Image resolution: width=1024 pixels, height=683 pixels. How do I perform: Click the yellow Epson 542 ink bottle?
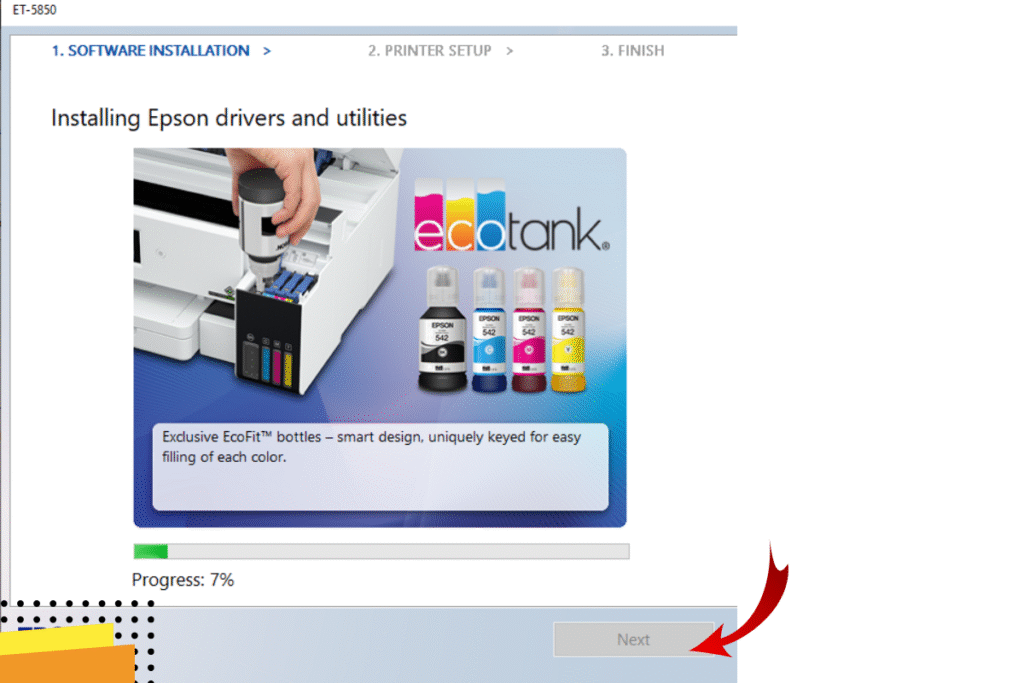[568, 330]
